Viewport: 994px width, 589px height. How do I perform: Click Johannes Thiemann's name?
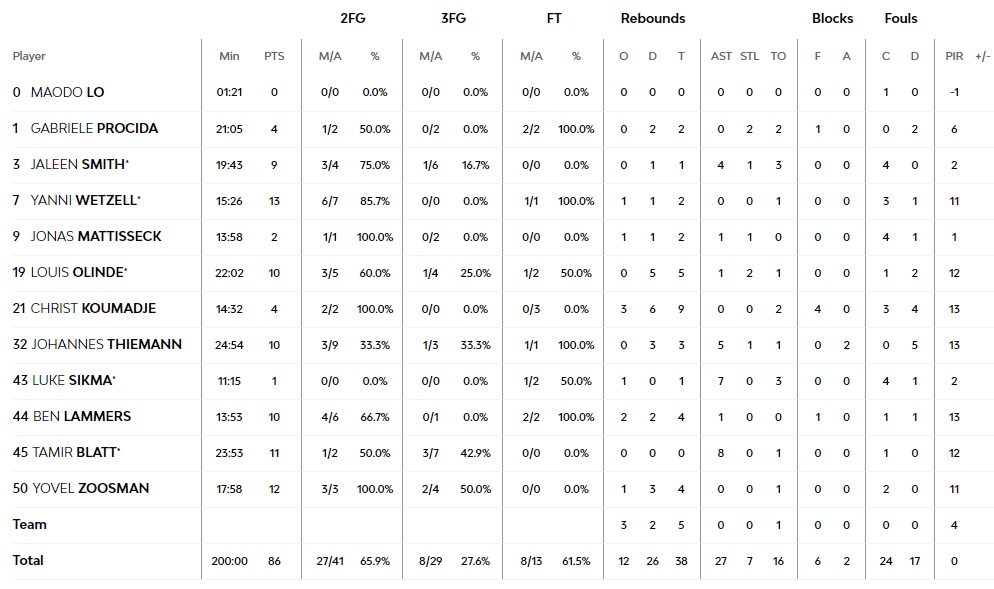[106, 344]
